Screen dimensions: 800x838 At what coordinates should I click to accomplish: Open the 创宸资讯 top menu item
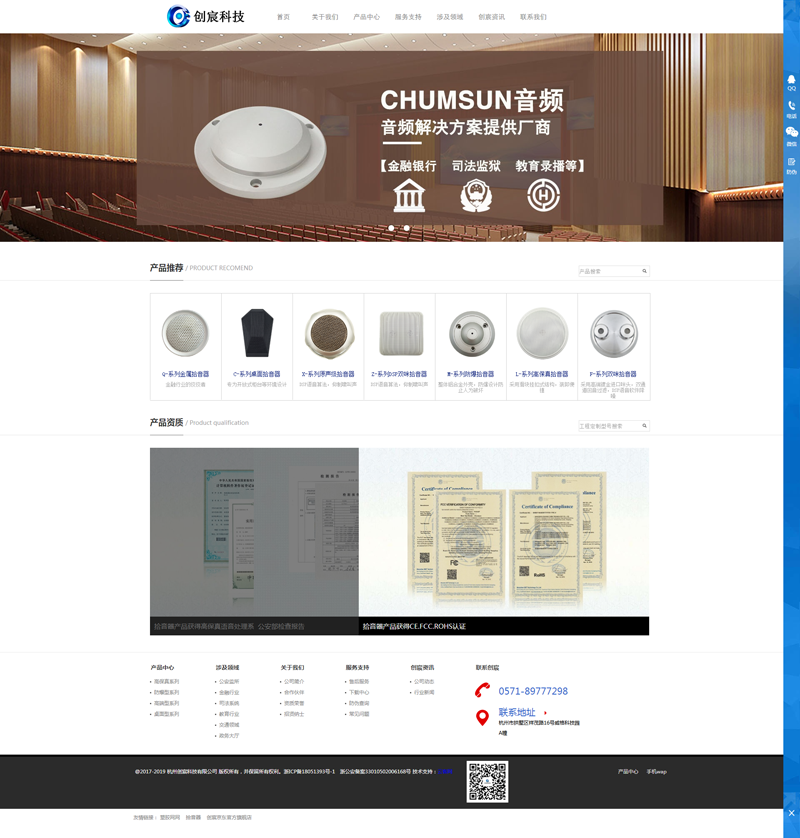[x=492, y=17]
